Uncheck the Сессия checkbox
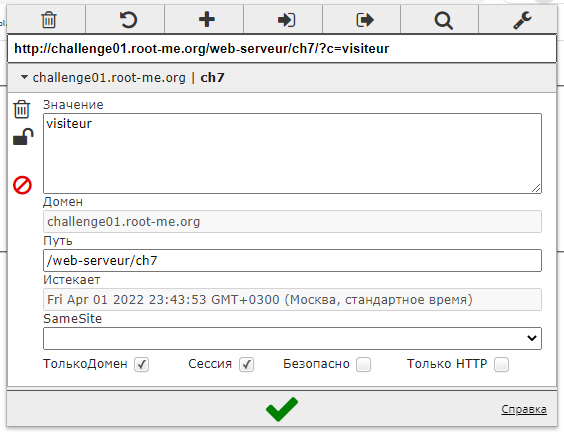This screenshot has height=435, width=564. [246, 364]
